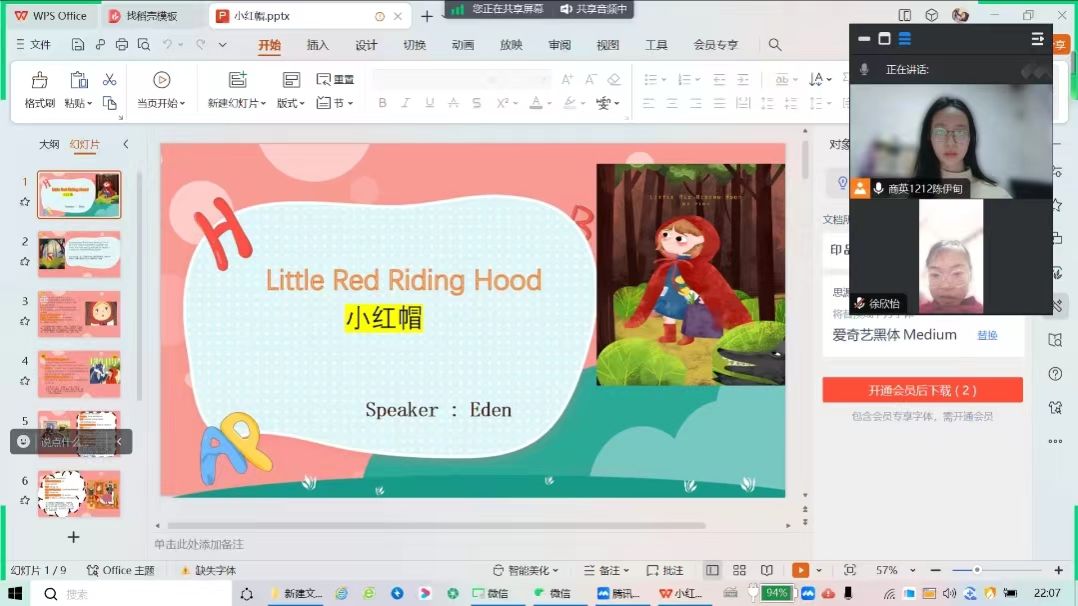Click the Print icon in quick access bar
The image size is (1078, 606).
(x=122, y=45)
